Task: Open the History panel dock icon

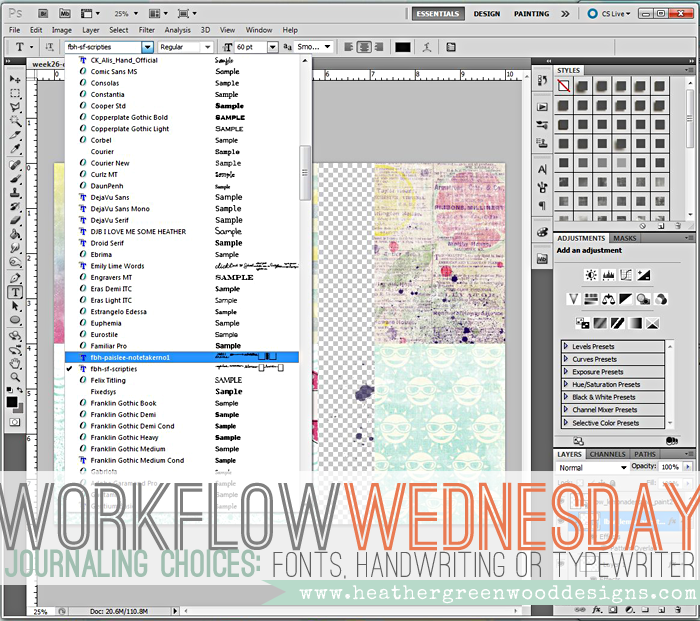Action: pos(542,81)
